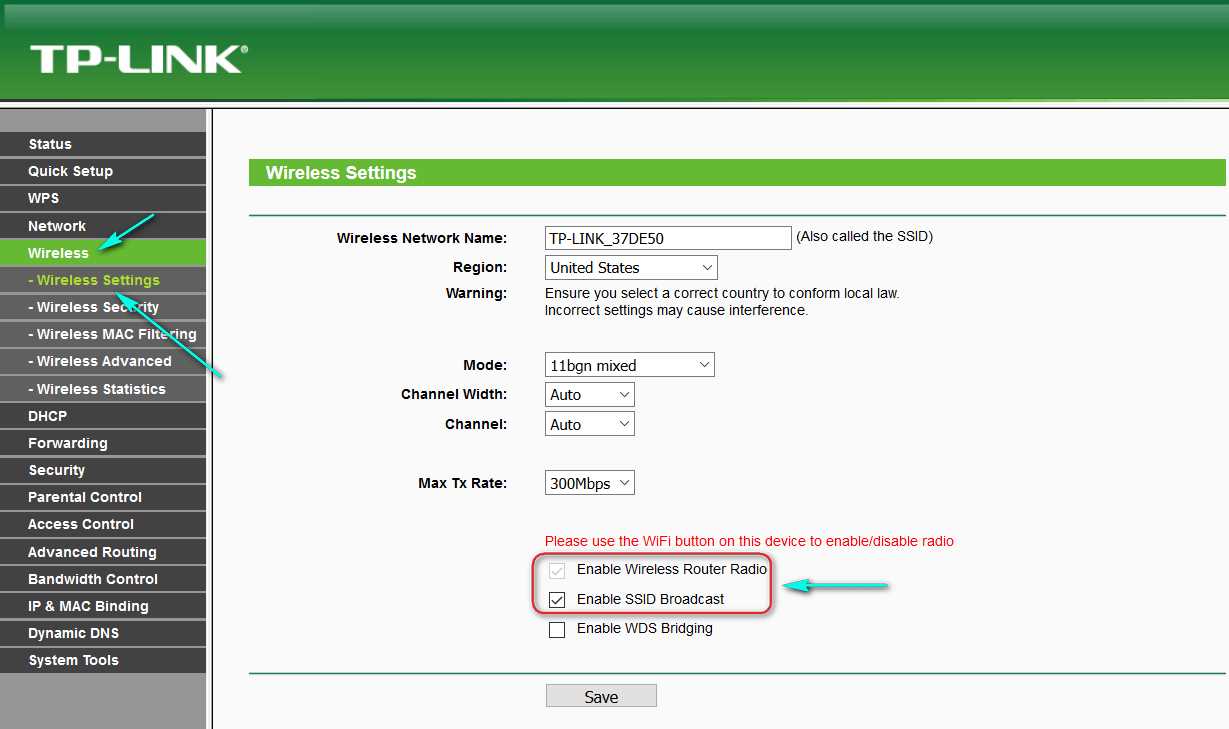Viewport: 1229px width, 729px height.
Task: Enable SSID Broadcast checkbox
Action: [x=557, y=600]
